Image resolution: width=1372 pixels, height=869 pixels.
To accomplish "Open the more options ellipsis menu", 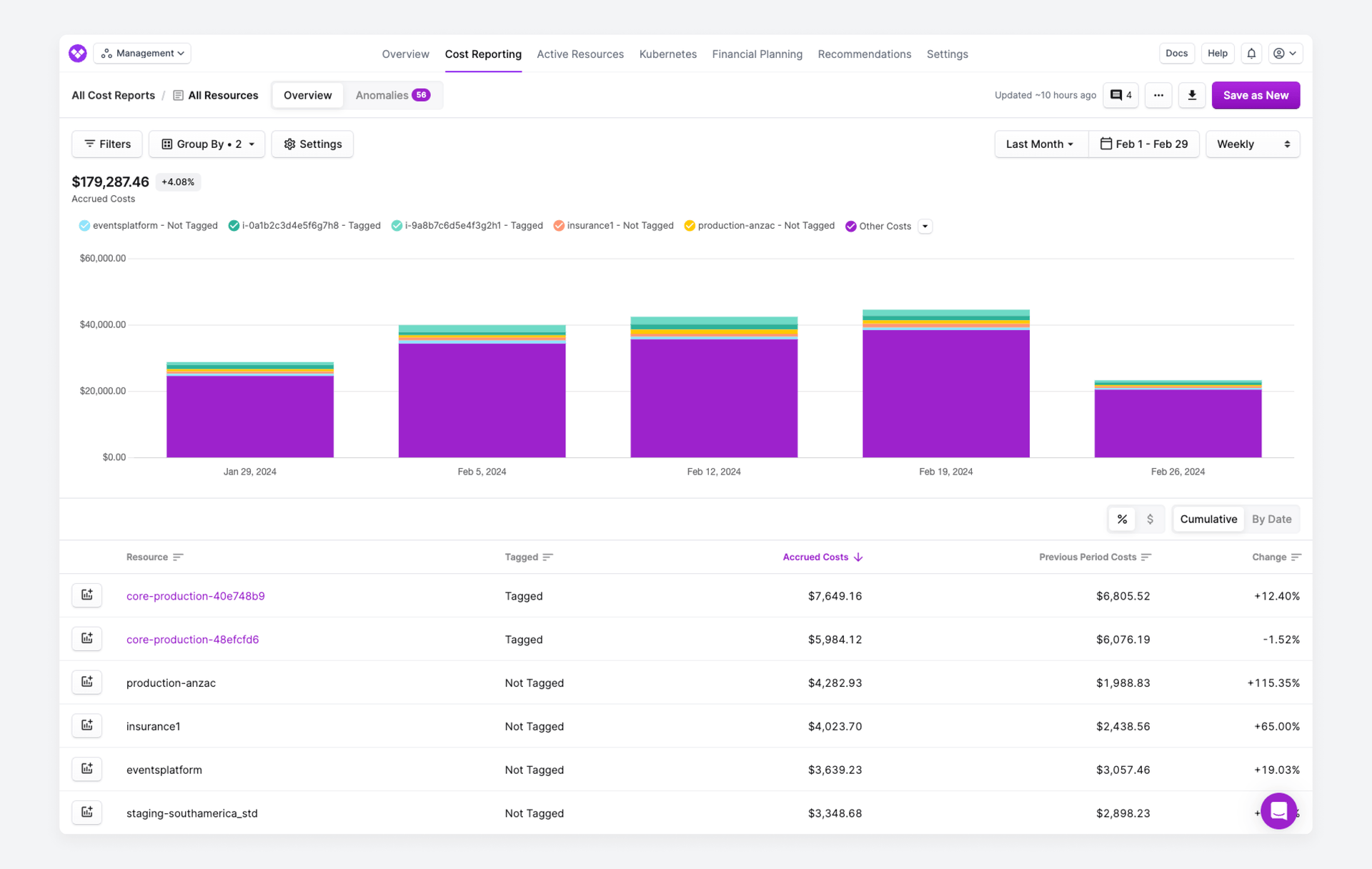I will (x=1158, y=95).
